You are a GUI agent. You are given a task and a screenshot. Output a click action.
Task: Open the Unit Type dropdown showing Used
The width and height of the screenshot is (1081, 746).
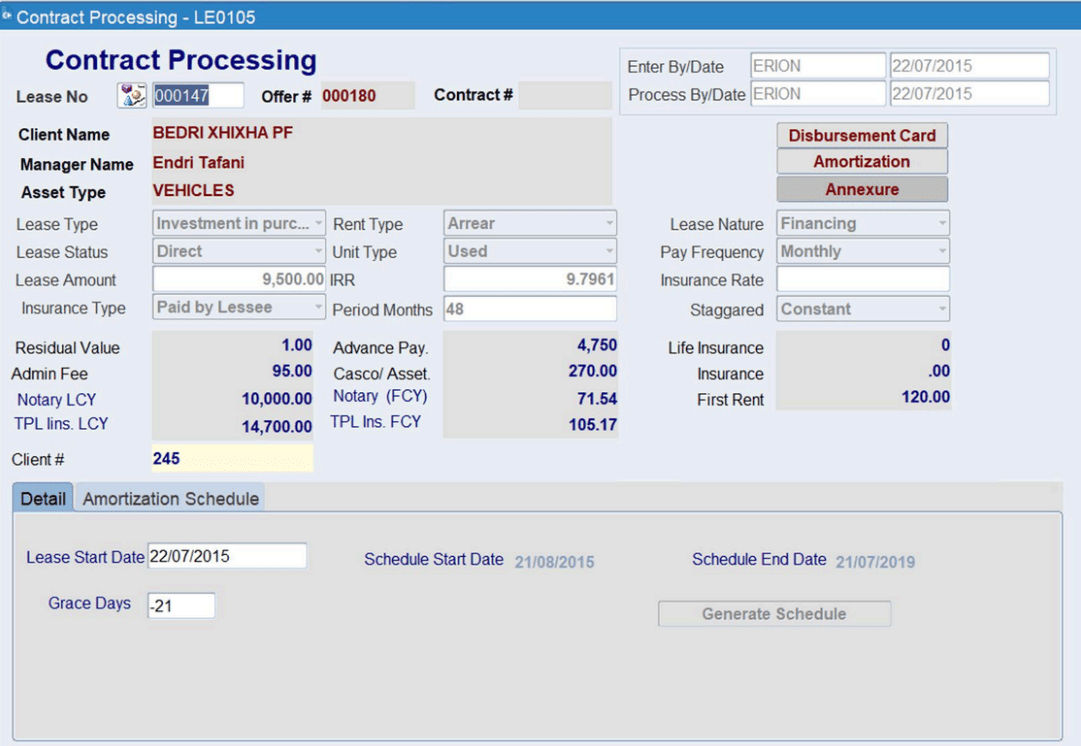click(610, 251)
